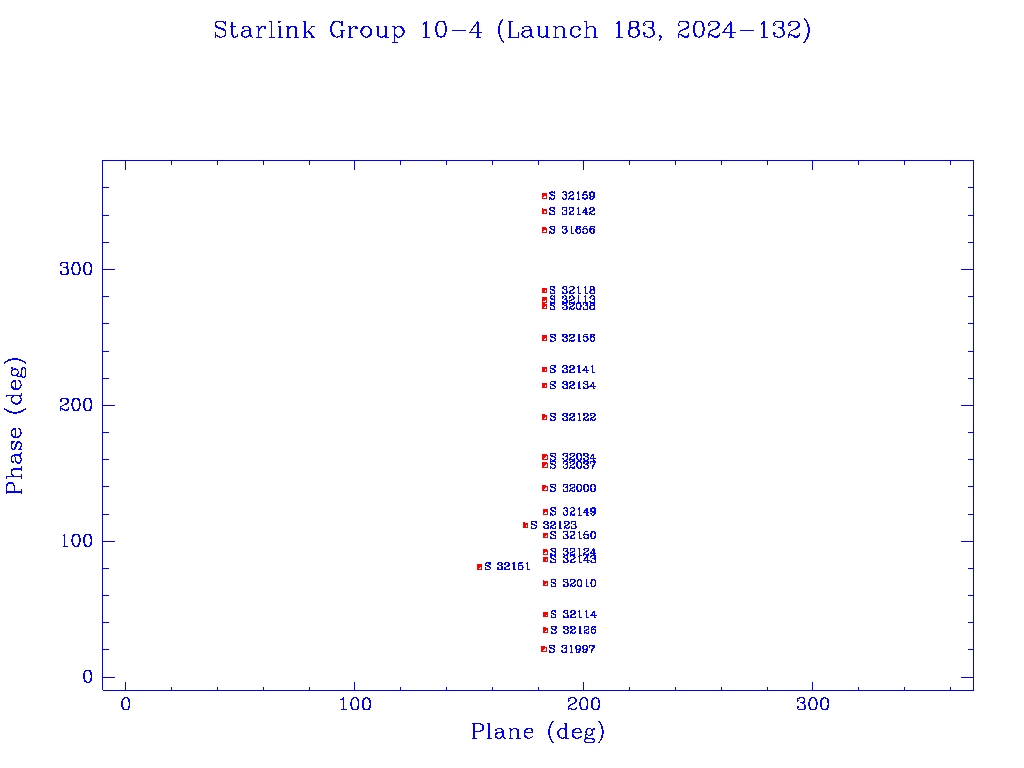The height and width of the screenshot is (768, 1024).
Task: Select satellite label 'S 32118'
Action: coord(571,290)
